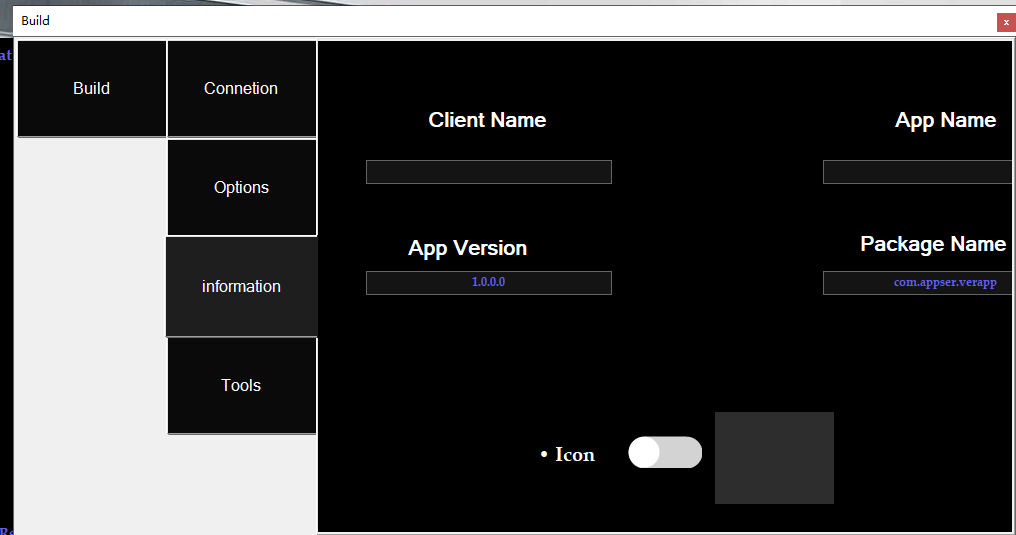Viewport: 1016px width, 535px height.
Task: Go to the Tools tab
Action: point(241,386)
